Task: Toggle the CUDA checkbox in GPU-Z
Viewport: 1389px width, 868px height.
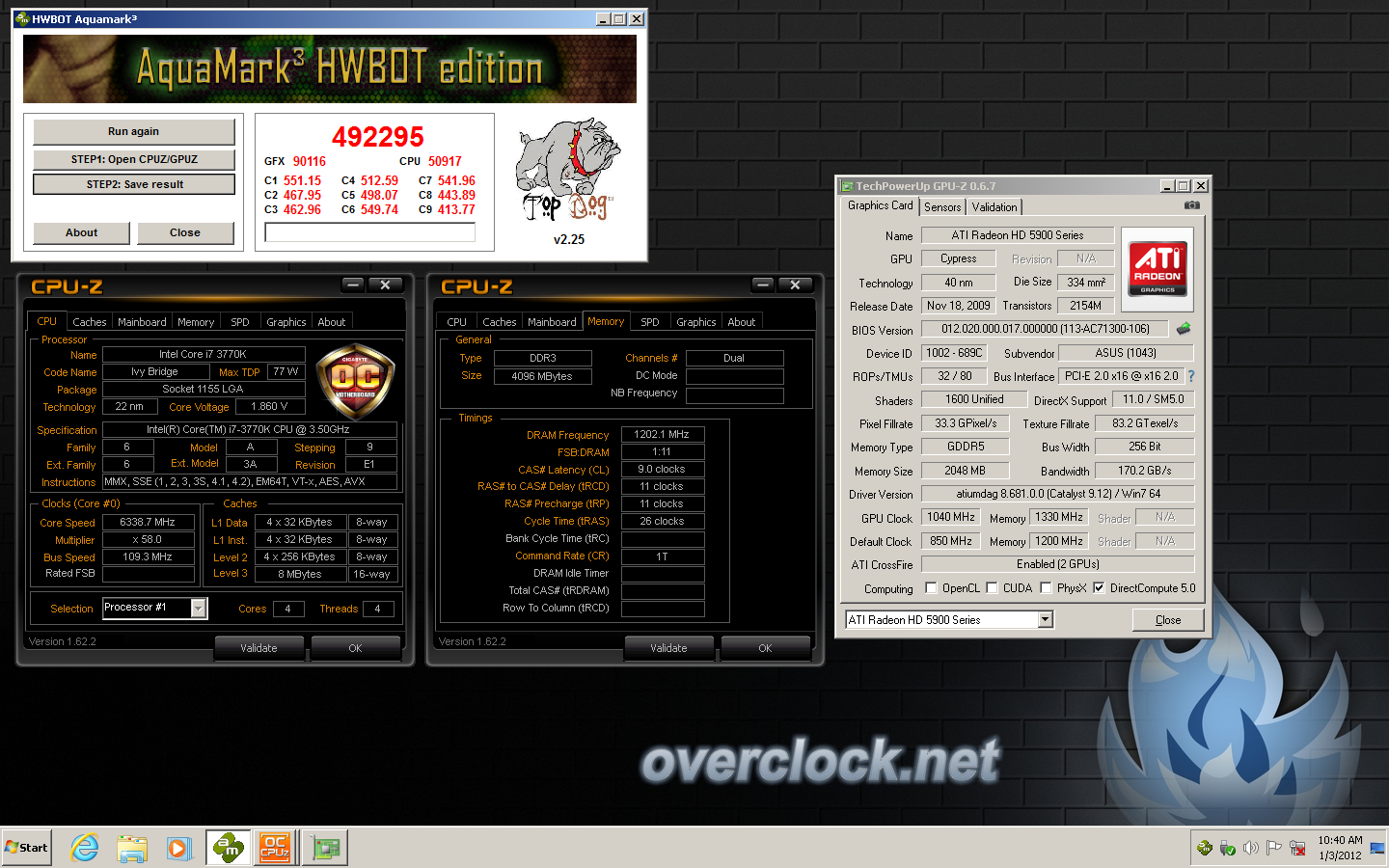Action: 992,587
